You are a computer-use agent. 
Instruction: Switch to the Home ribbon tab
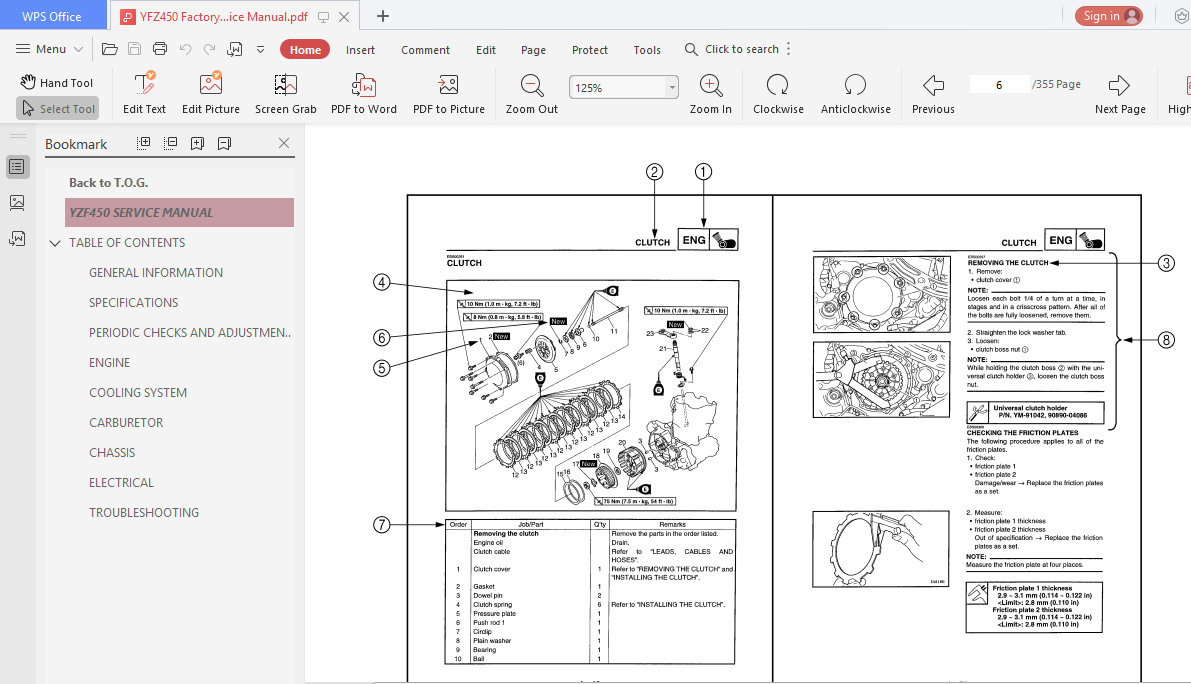(x=305, y=49)
